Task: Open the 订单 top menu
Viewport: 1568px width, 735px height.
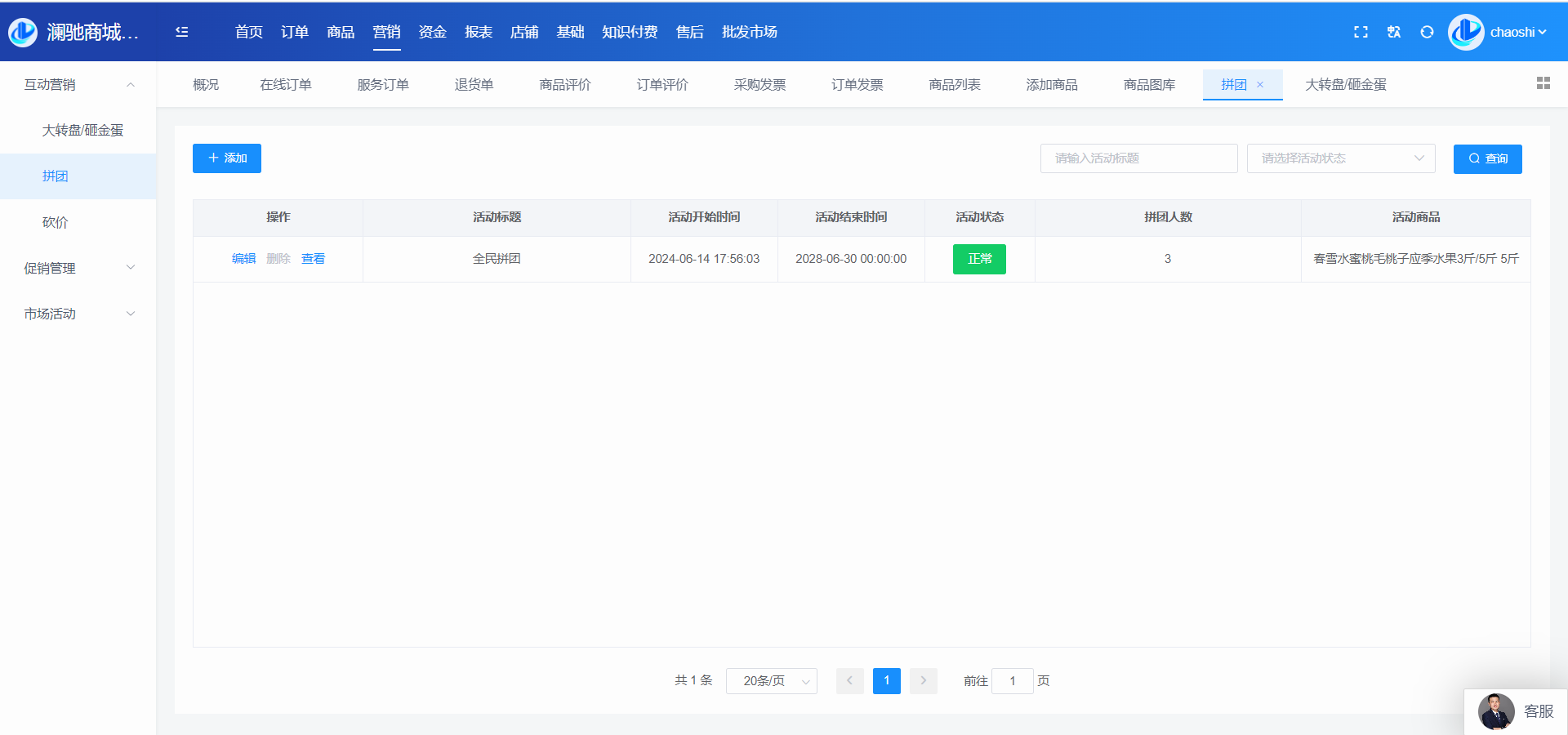Action: coord(294,32)
